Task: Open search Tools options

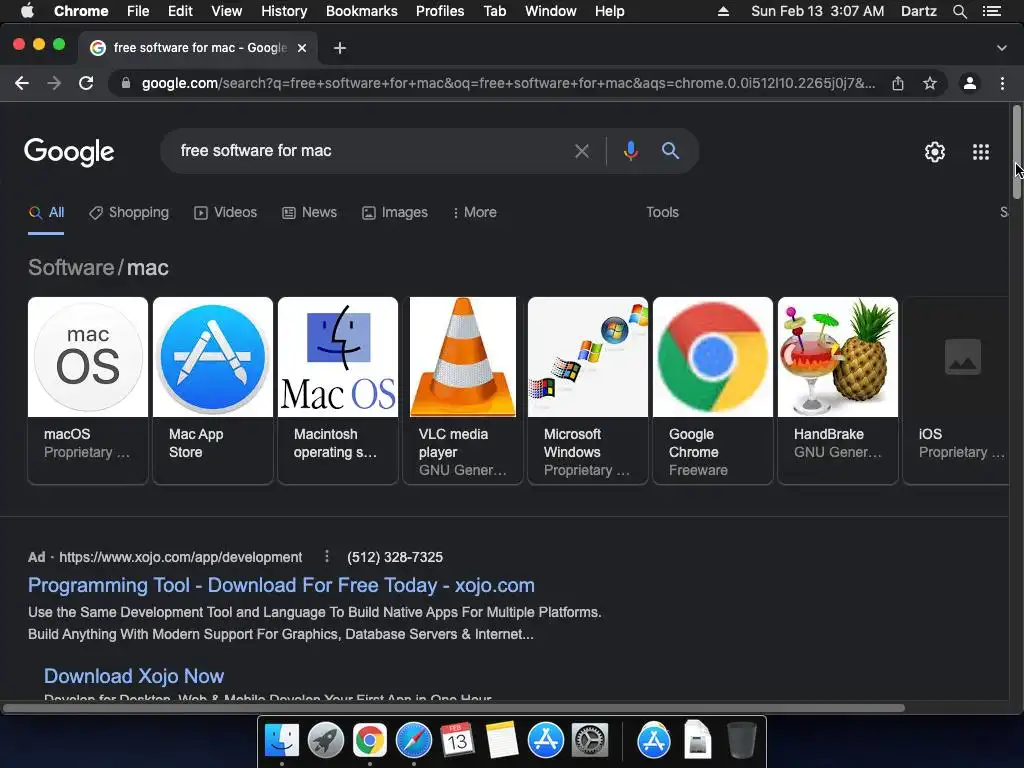Action: 662,213
